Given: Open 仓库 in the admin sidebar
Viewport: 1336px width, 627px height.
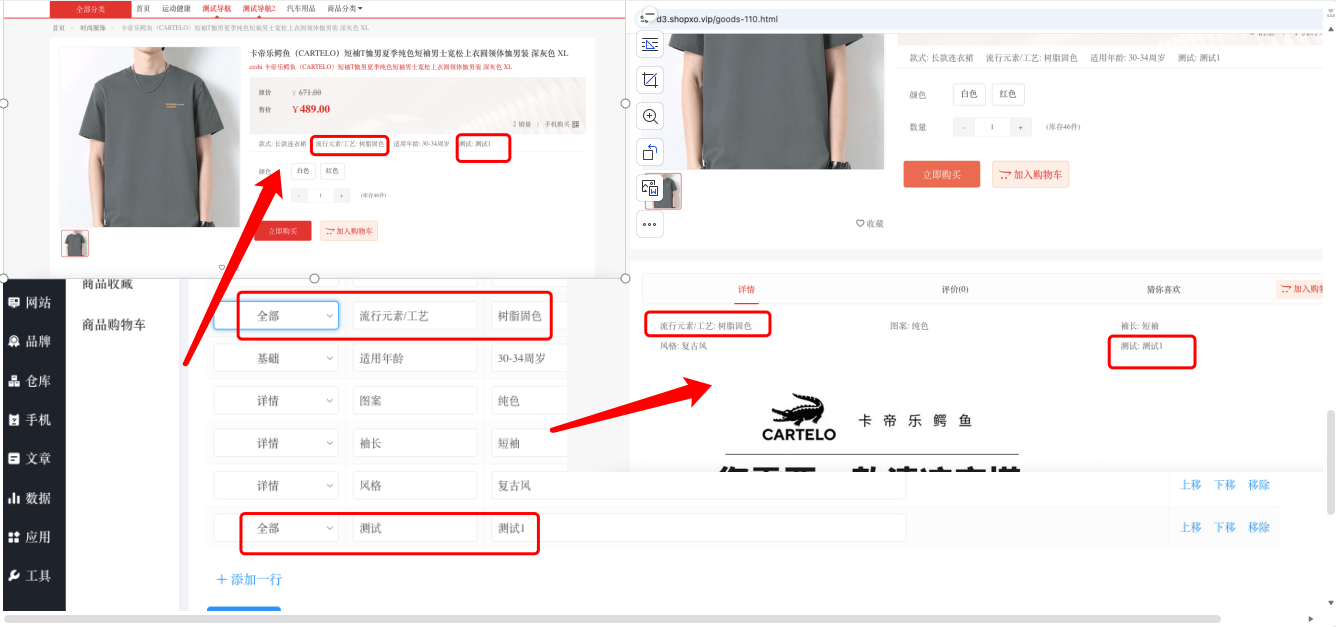Looking at the screenshot, I should [x=30, y=380].
